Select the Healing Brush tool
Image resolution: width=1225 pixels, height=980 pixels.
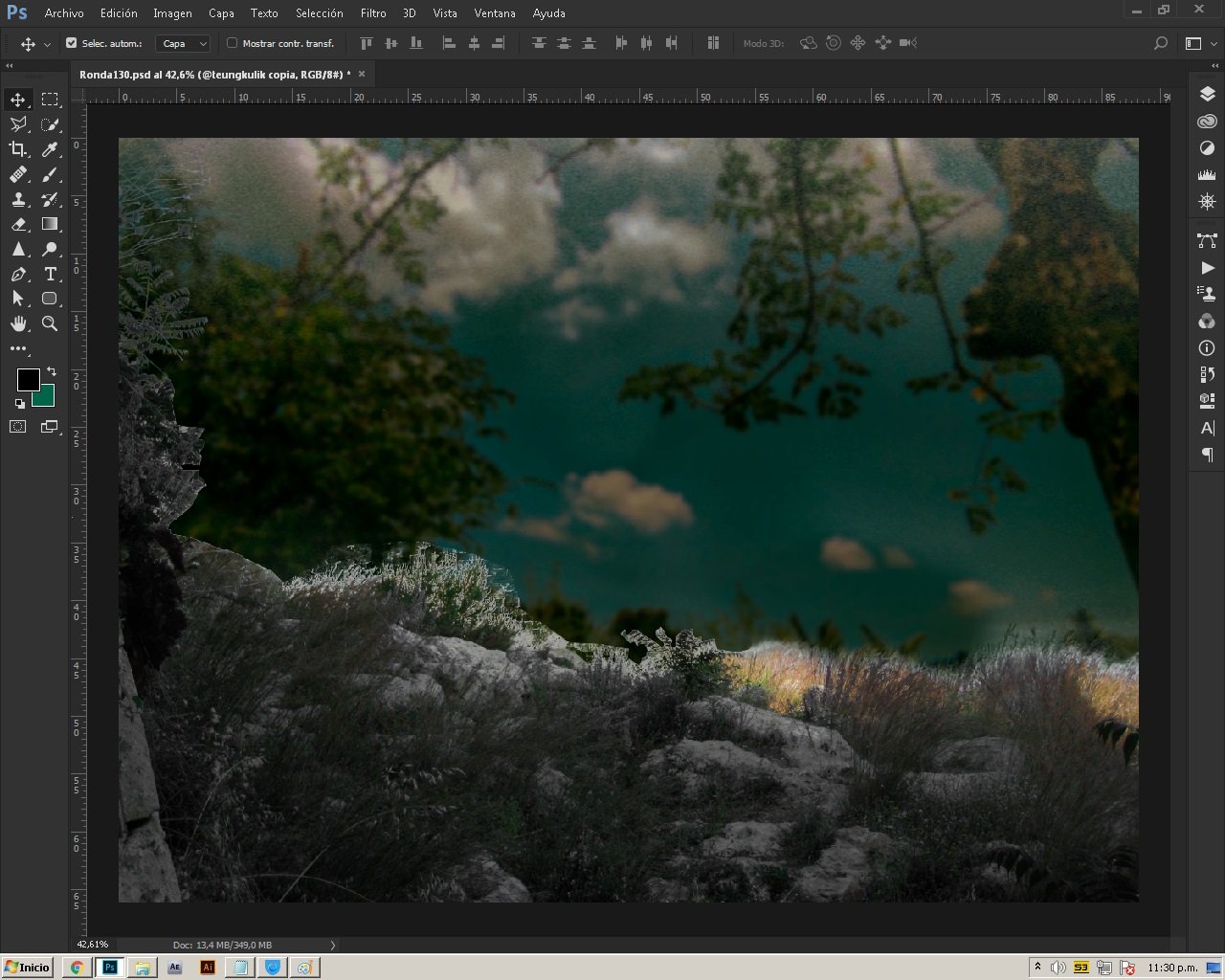(18, 174)
